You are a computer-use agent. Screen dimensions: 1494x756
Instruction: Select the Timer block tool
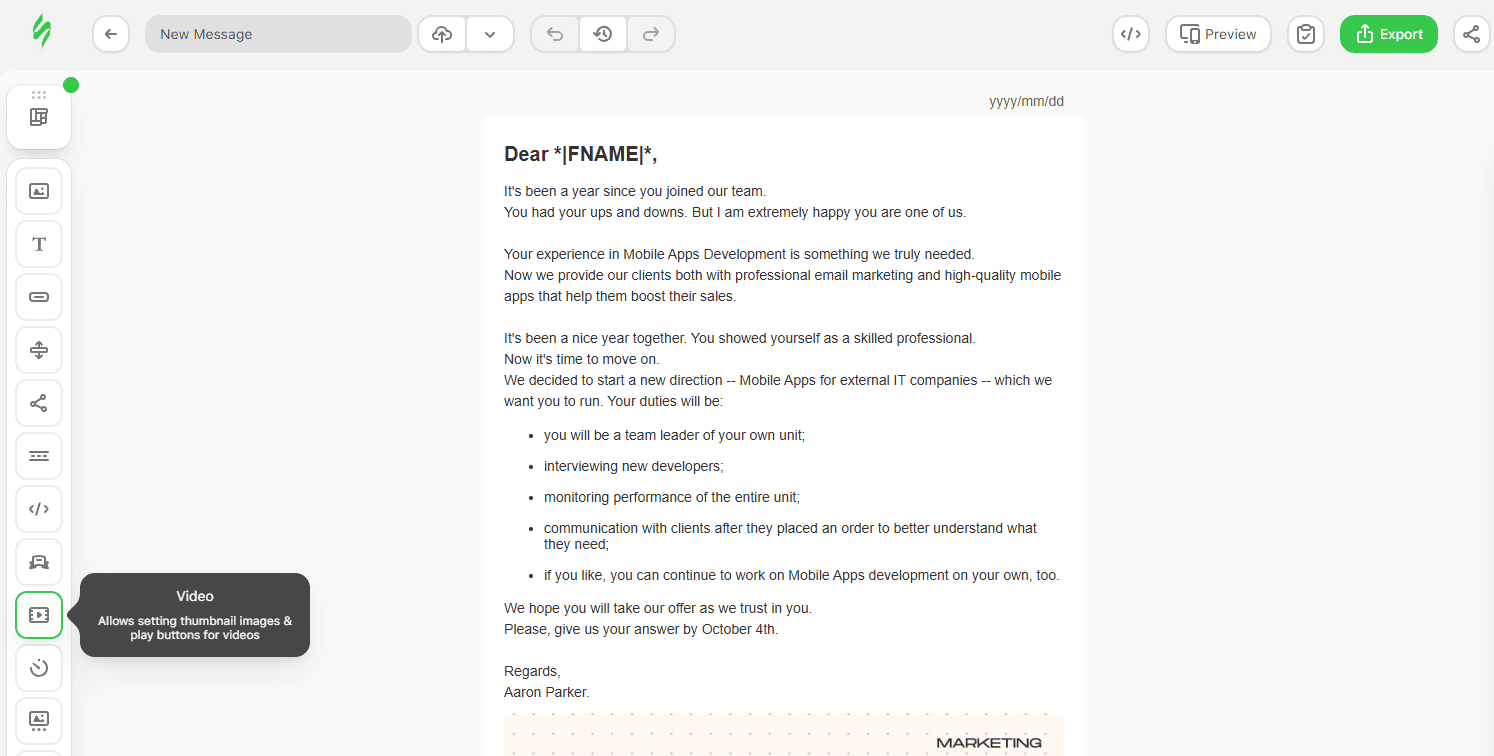point(39,668)
